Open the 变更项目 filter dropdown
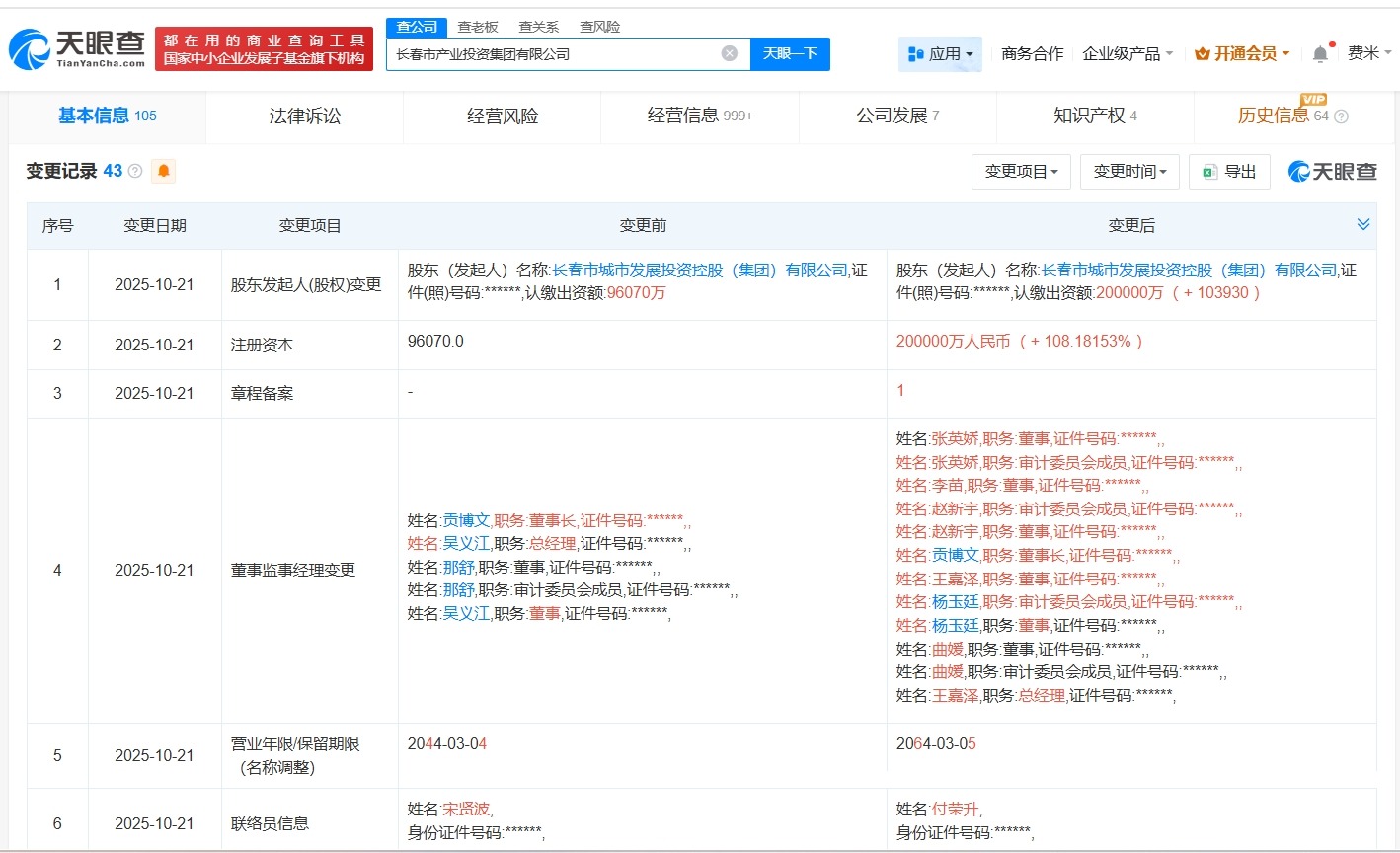This screenshot has height=853, width=1400. pos(1021,171)
